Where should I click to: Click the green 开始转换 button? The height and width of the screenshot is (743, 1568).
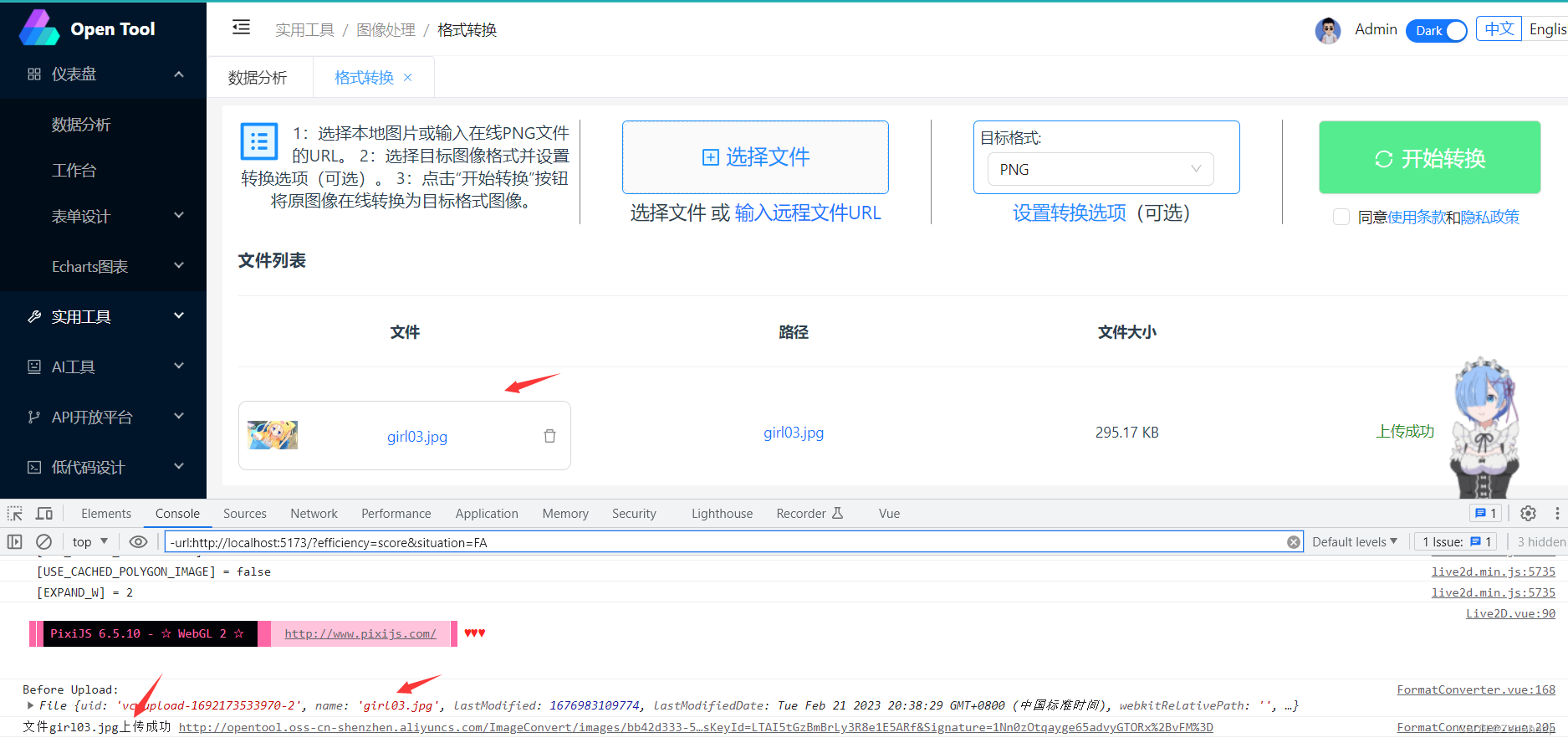[1430, 157]
